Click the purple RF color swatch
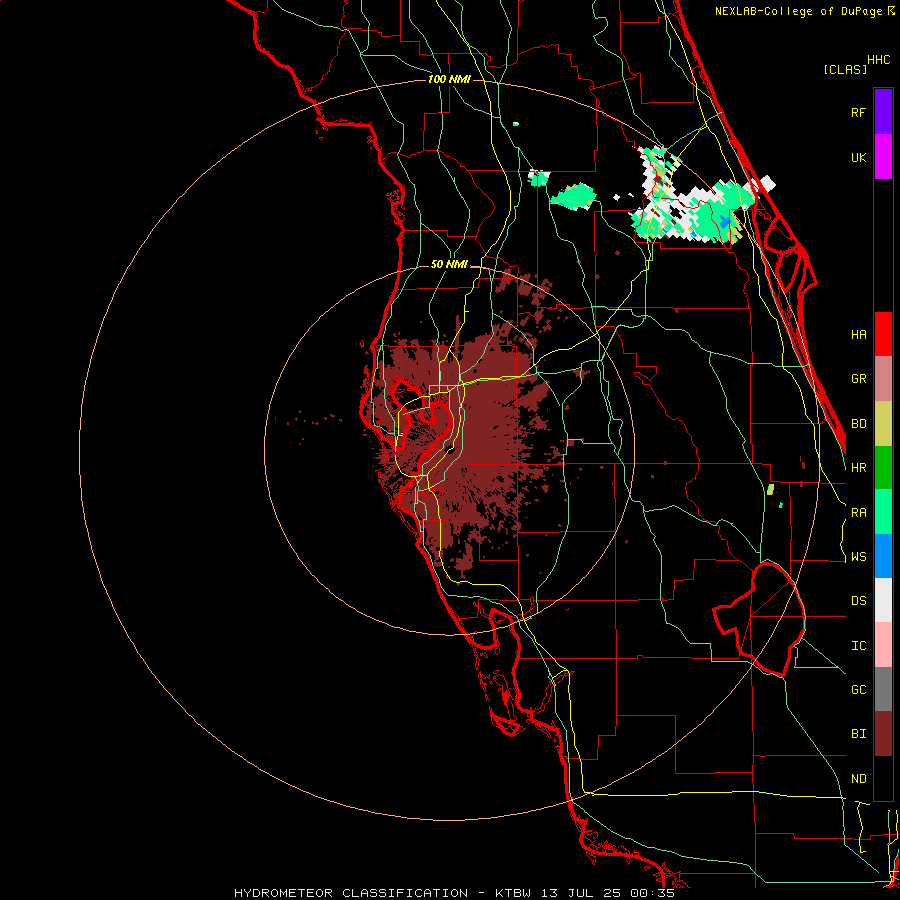 883,112
